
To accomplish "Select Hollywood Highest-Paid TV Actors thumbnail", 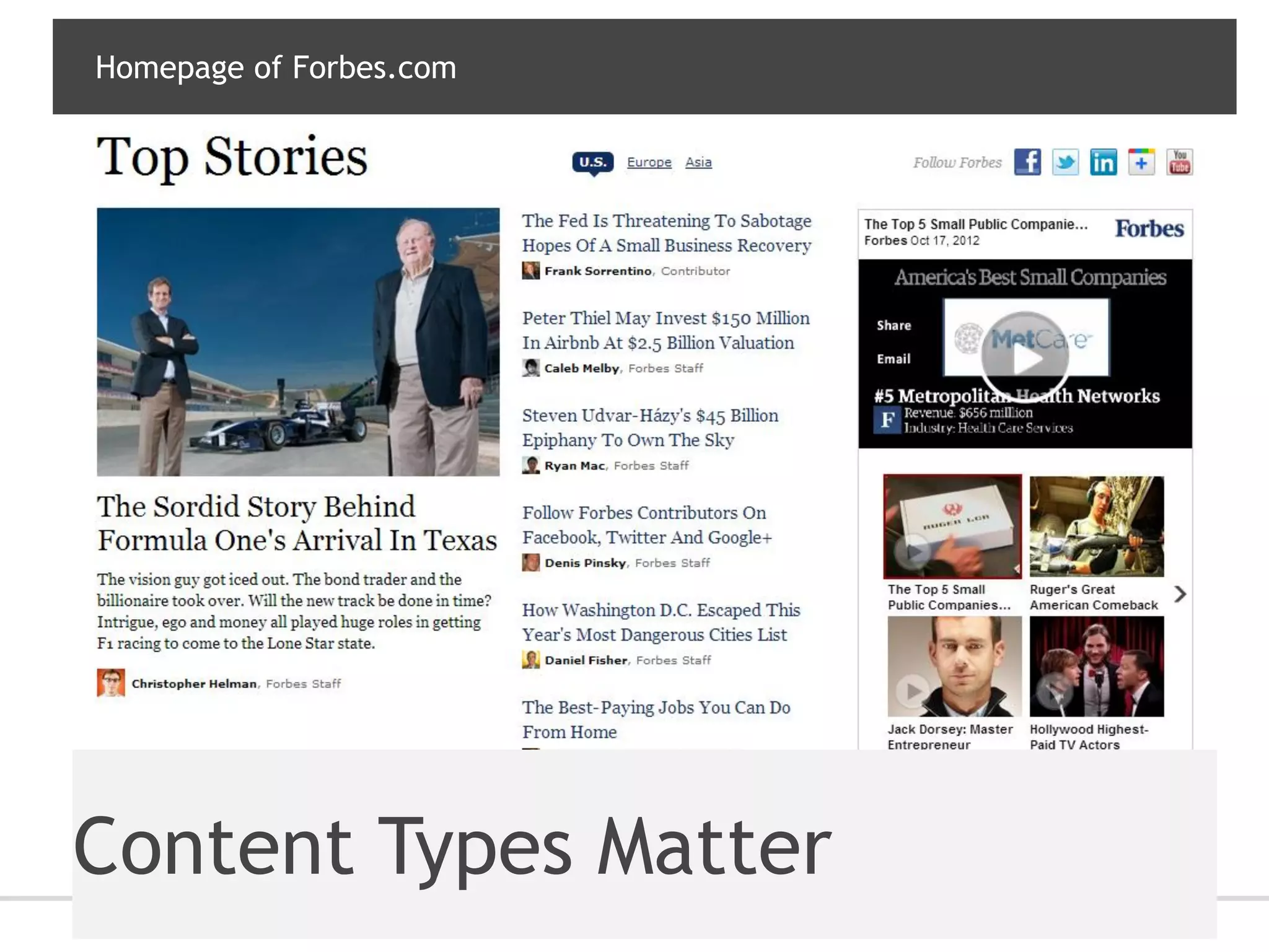I will (1097, 666).
